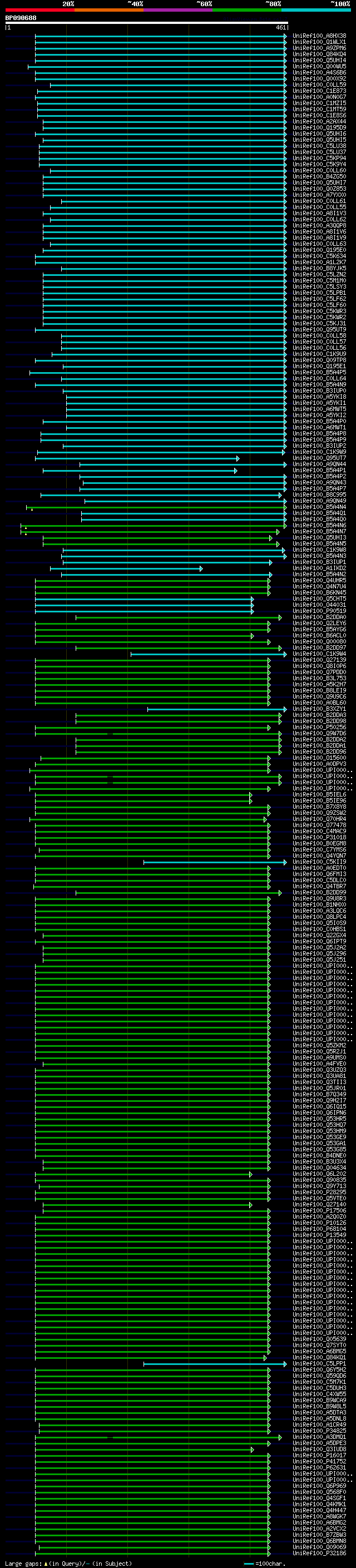Viewport: 356px width, 1568px height.
Task: Click the yellow gap marker on B5A4N7 row
Action: 26,533
